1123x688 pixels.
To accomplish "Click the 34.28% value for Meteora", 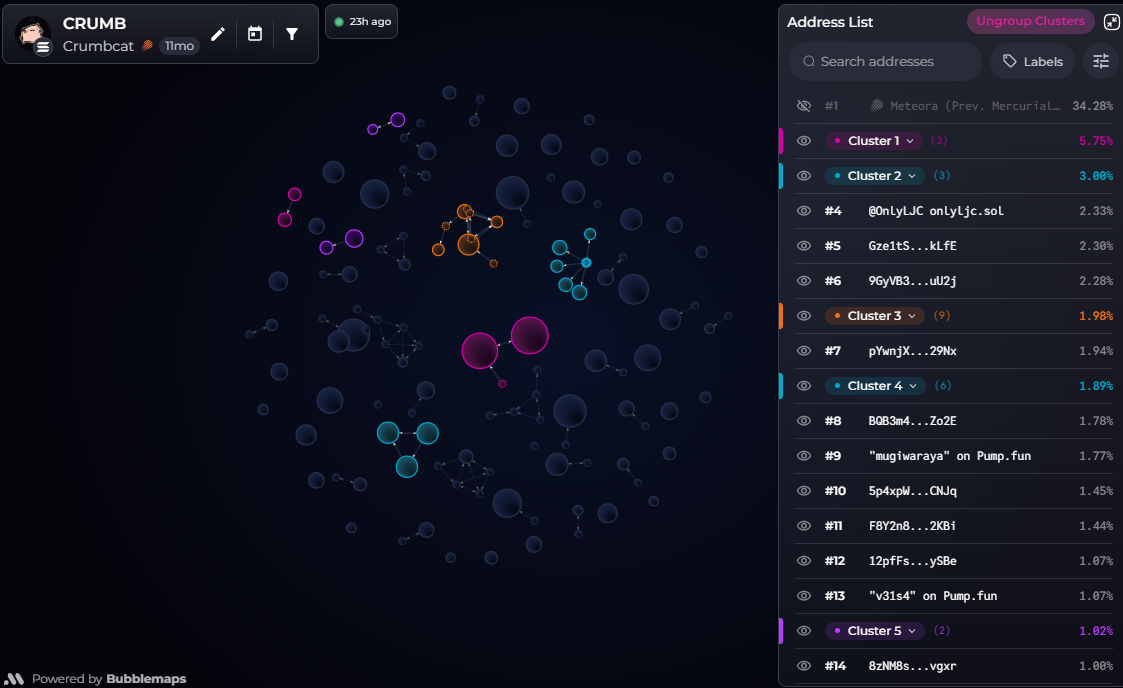I will (1093, 106).
